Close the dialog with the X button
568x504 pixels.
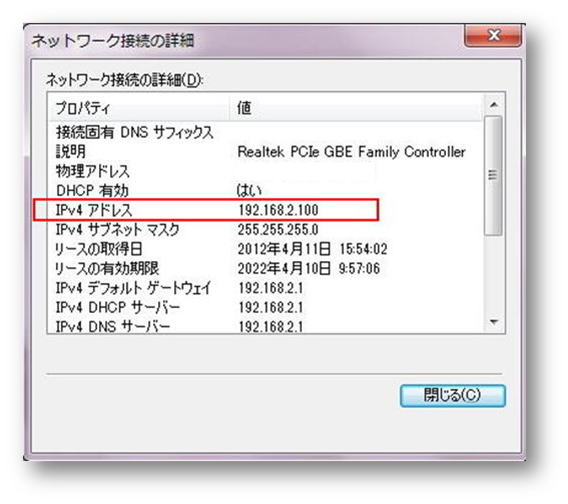point(493,36)
